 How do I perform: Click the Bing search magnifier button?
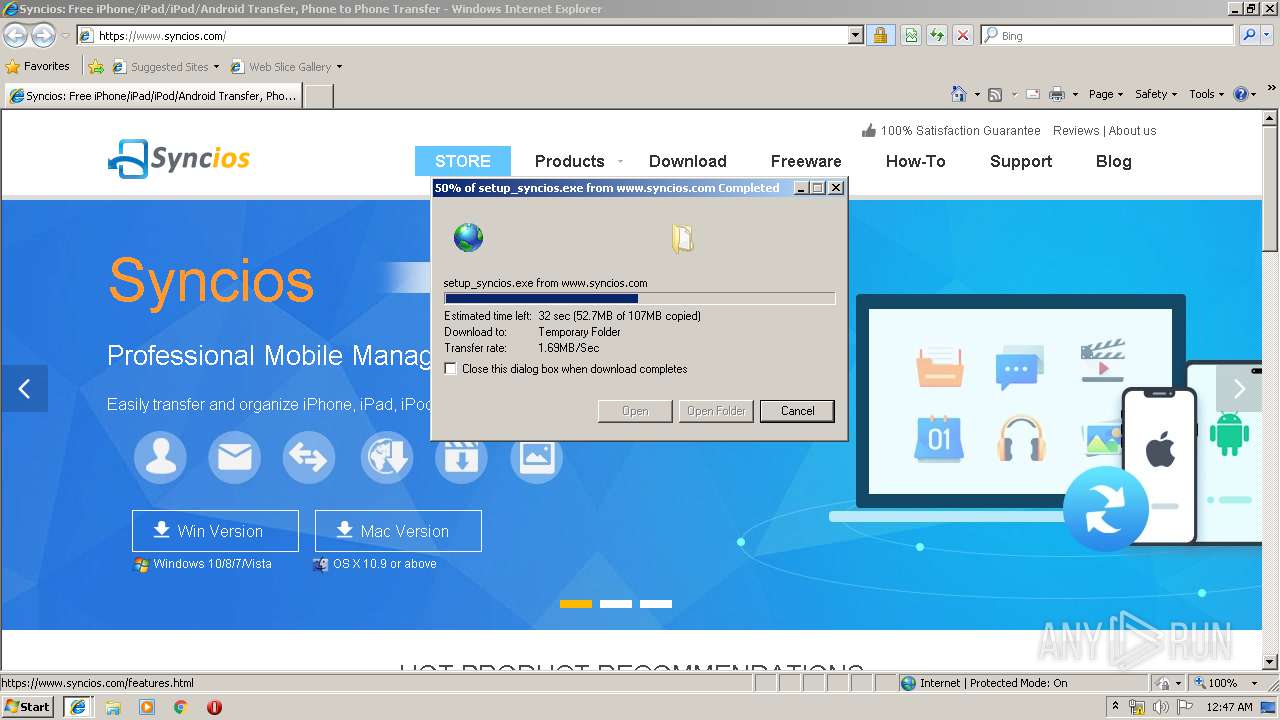(1249, 36)
